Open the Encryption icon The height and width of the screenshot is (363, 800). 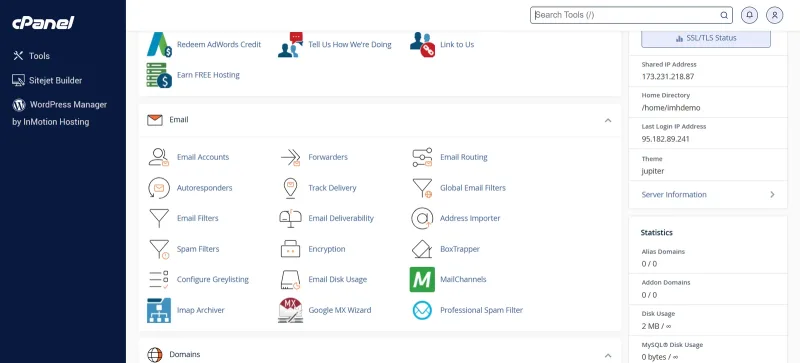coord(290,249)
